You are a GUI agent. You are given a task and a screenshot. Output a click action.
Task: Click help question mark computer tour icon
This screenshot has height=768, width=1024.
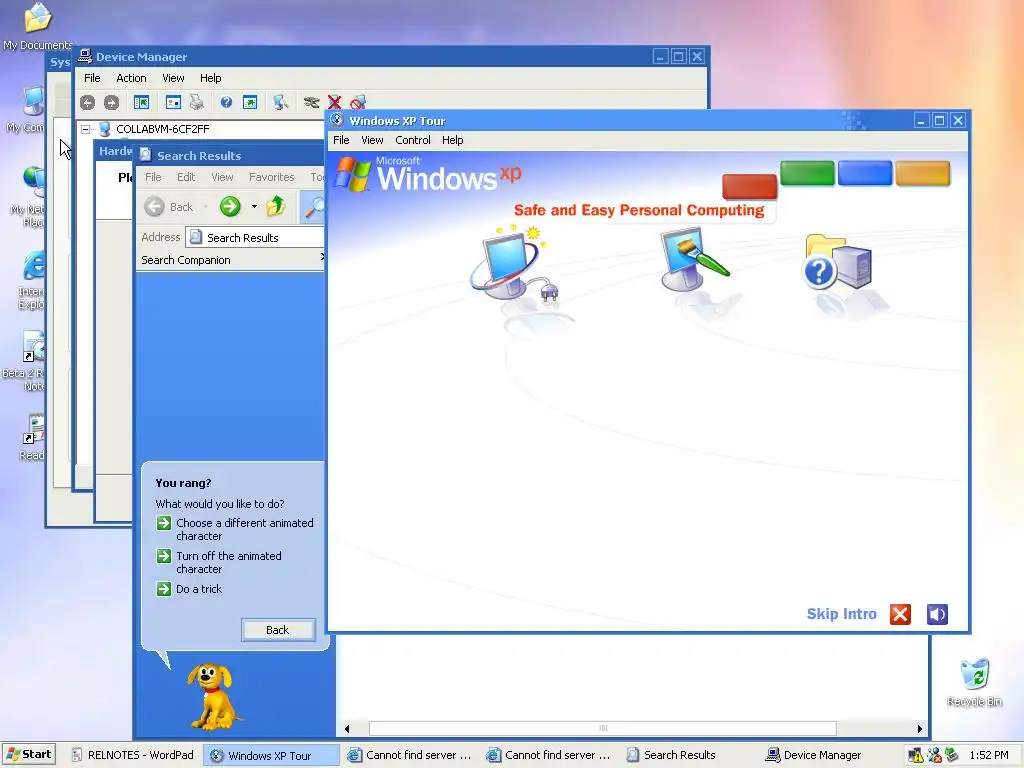(x=839, y=263)
